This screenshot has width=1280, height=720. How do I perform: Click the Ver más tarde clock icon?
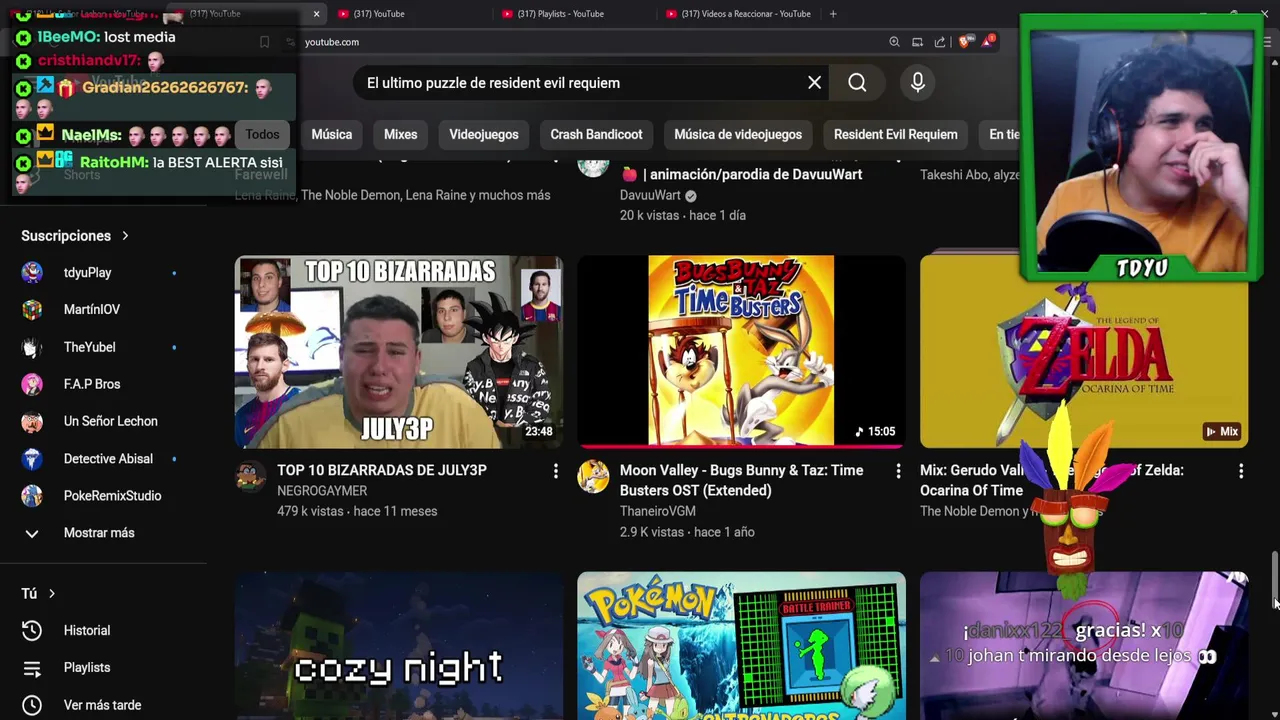[x=32, y=705]
